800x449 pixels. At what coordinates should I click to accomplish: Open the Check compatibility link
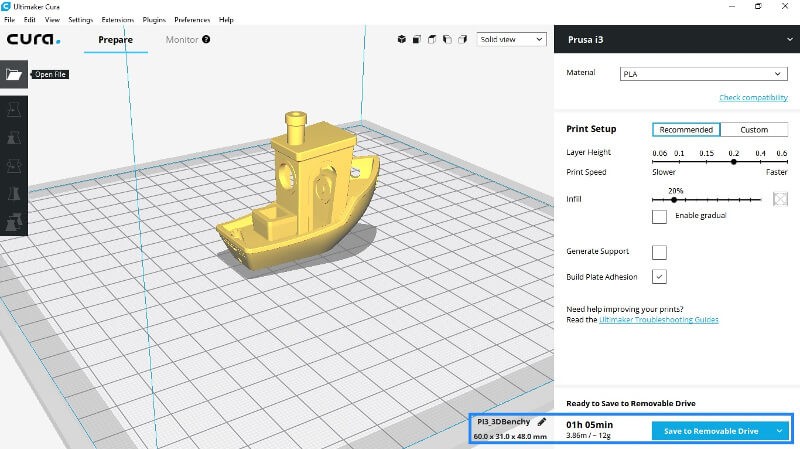tap(753, 98)
